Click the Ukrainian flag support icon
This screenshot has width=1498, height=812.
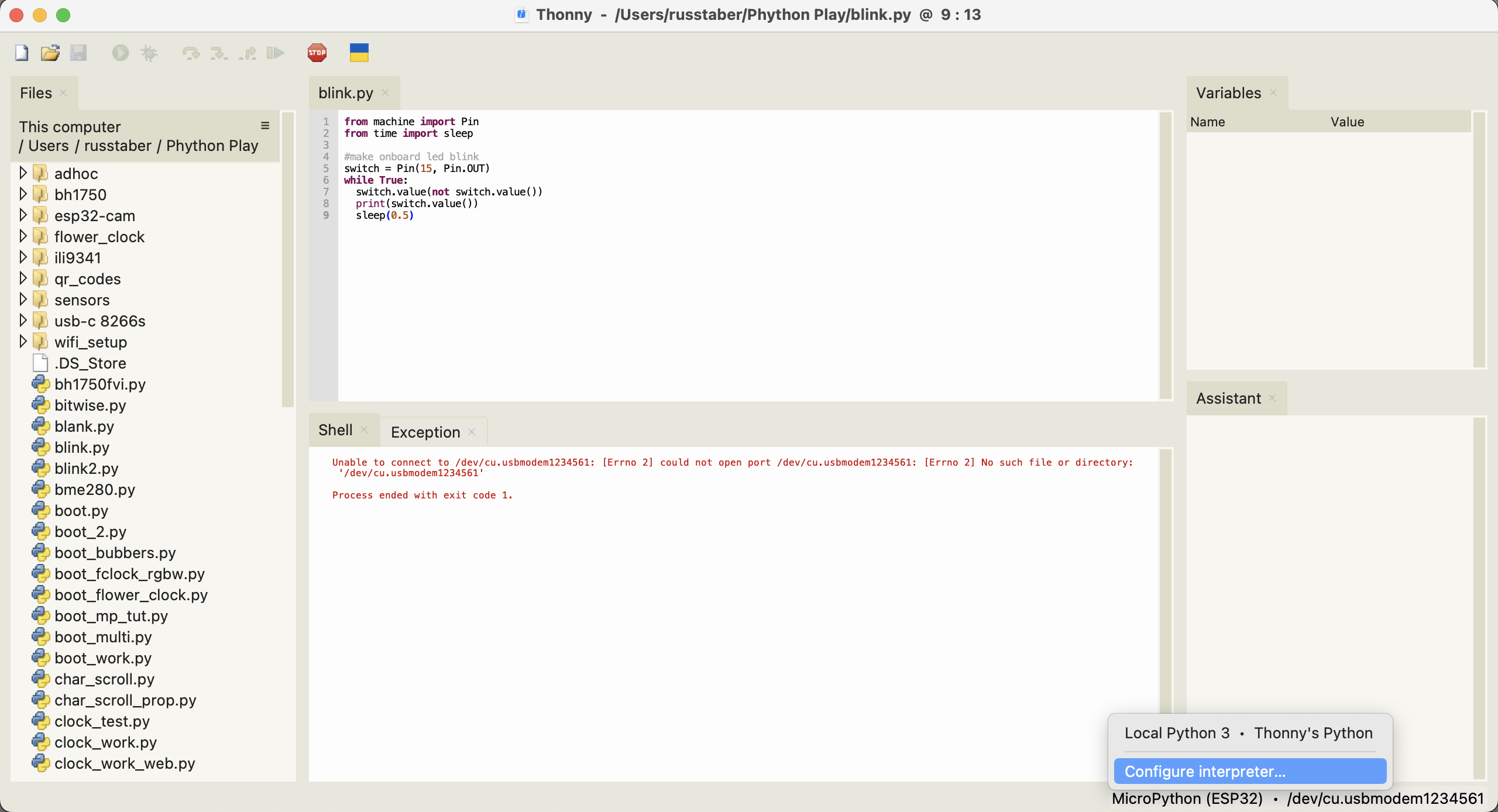[359, 52]
